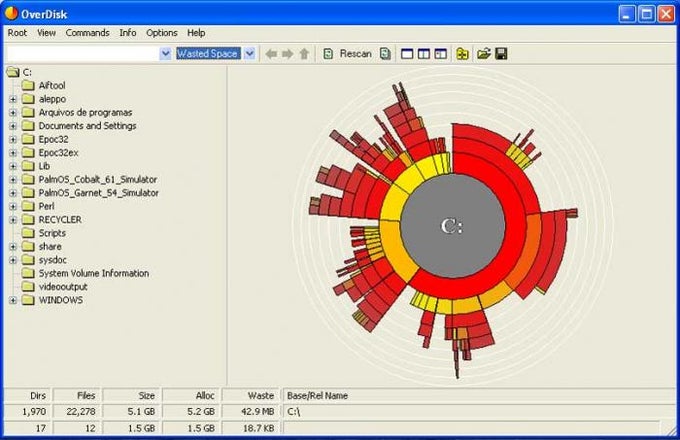Open the Commands menu
This screenshot has height=440, width=680.
point(88,33)
